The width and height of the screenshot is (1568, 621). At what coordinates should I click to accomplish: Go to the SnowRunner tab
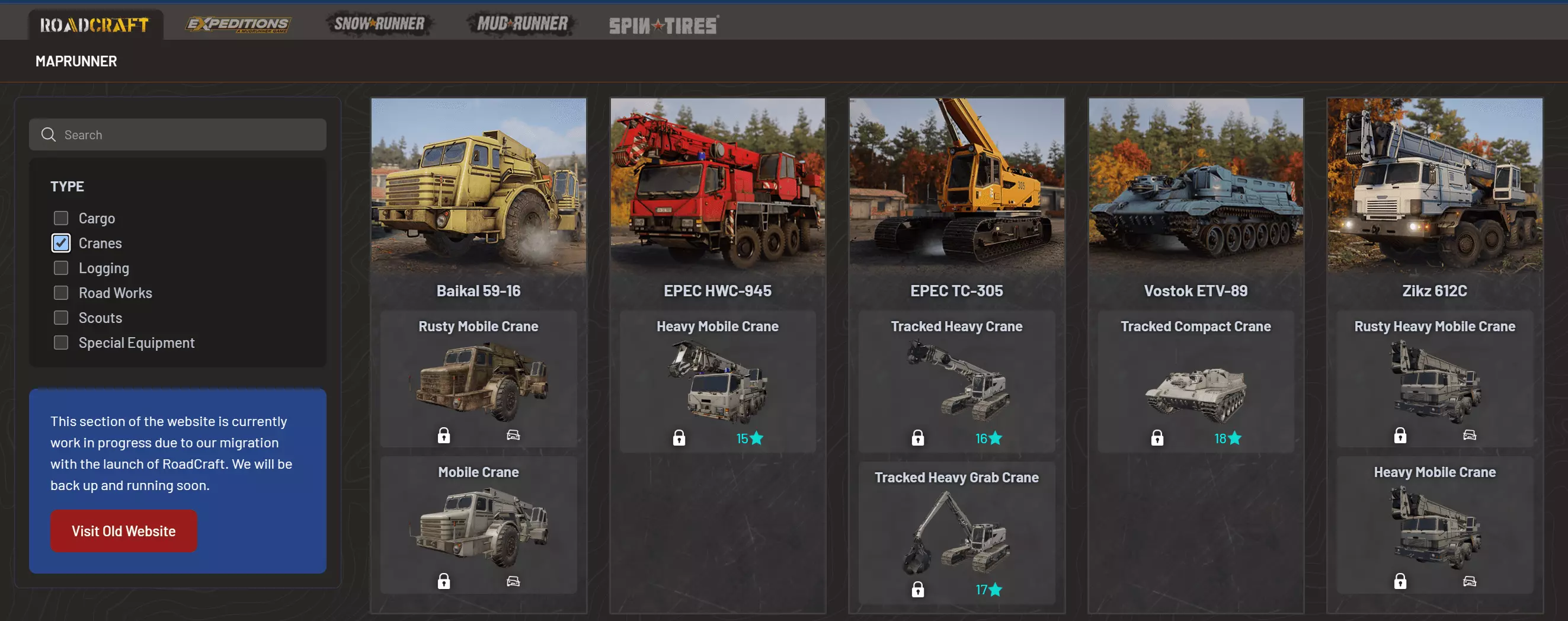(x=380, y=24)
